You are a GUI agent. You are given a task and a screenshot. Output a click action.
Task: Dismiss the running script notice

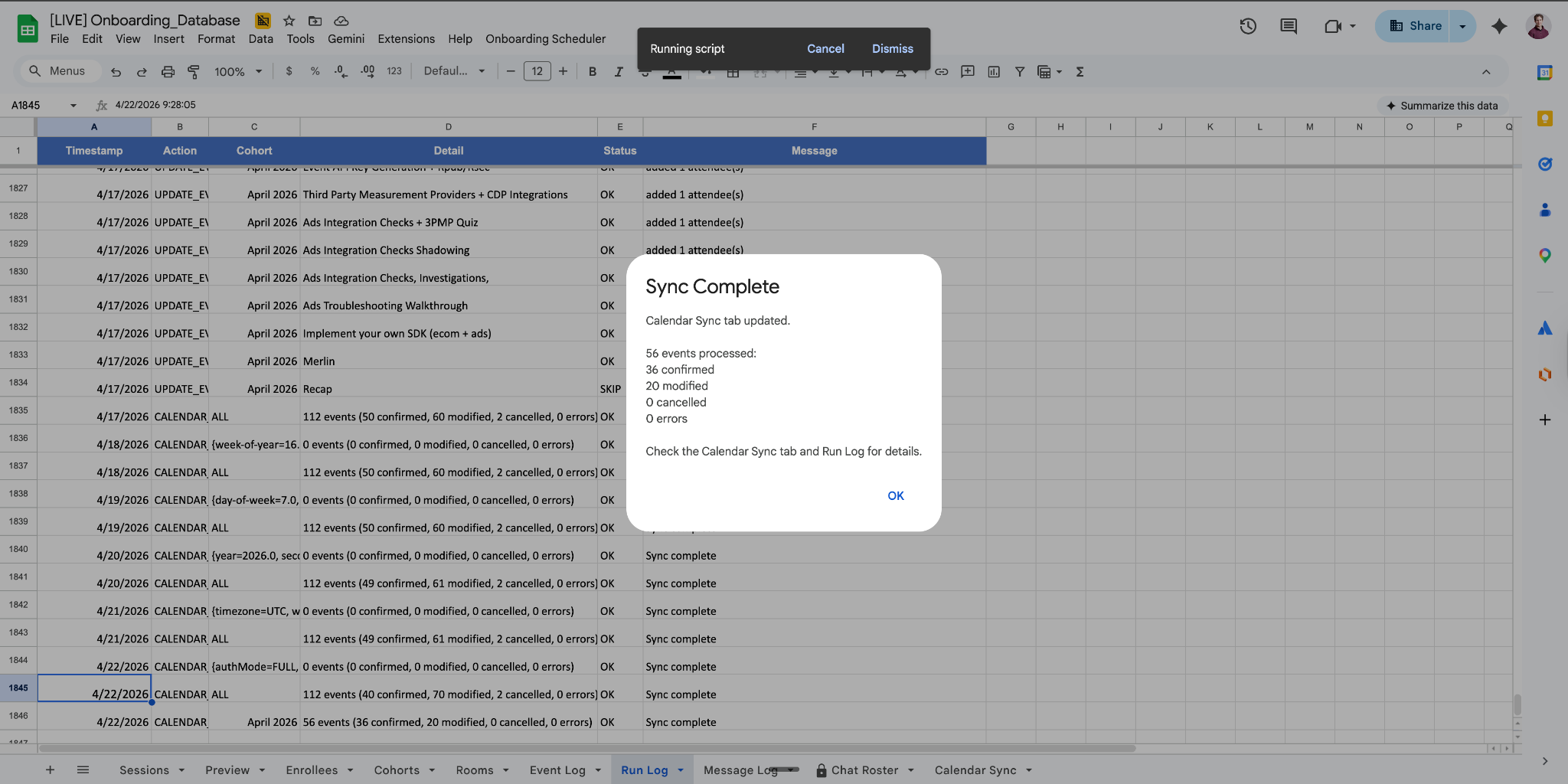point(893,49)
